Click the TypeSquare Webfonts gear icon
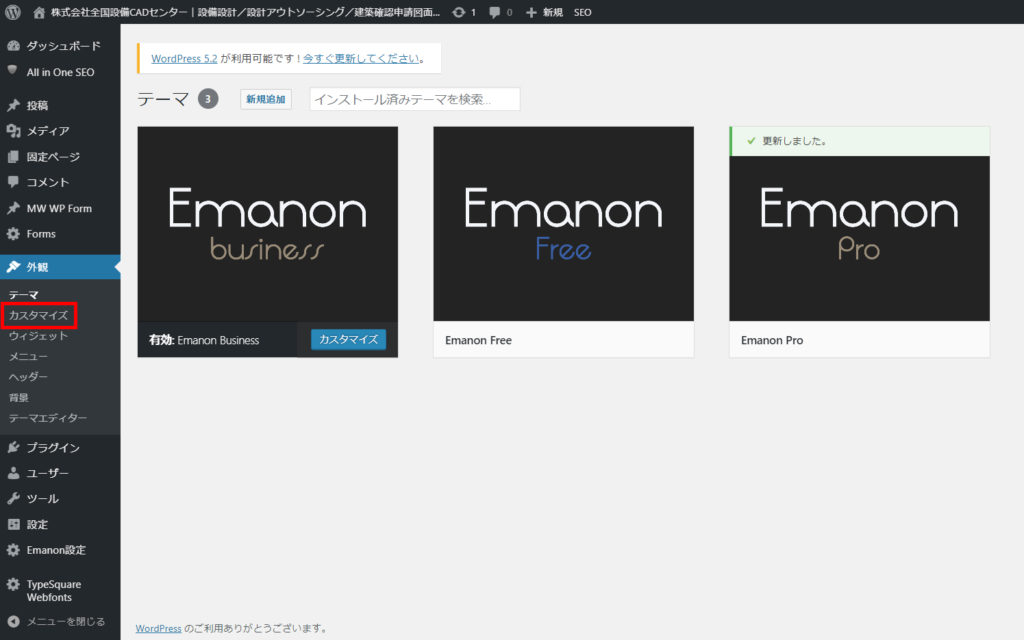1024x640 pixels. click(13, 584)
